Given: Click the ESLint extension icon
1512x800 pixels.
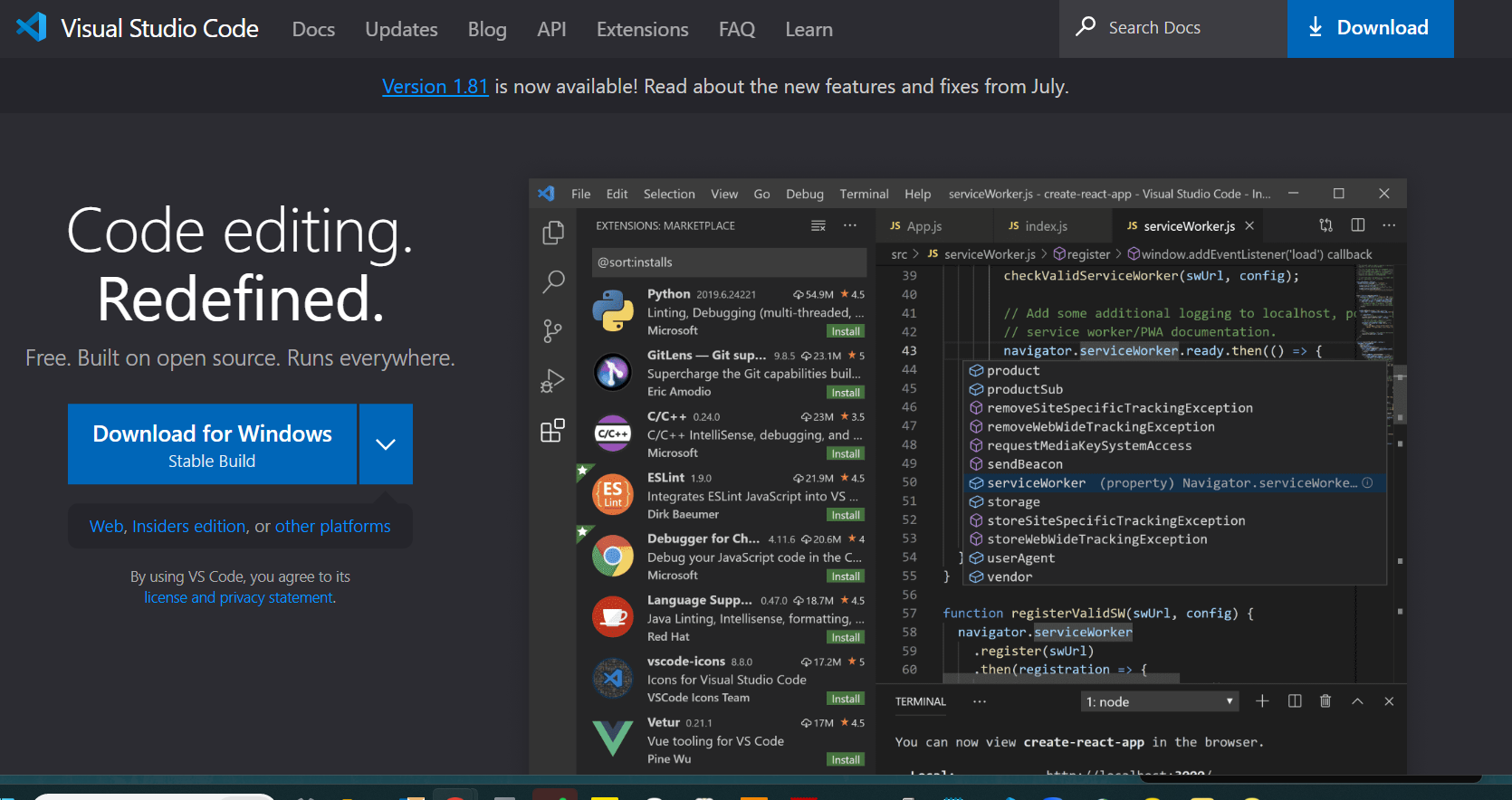Looking at the screenshot, I should pyautogui.click(x=613, y=494).
